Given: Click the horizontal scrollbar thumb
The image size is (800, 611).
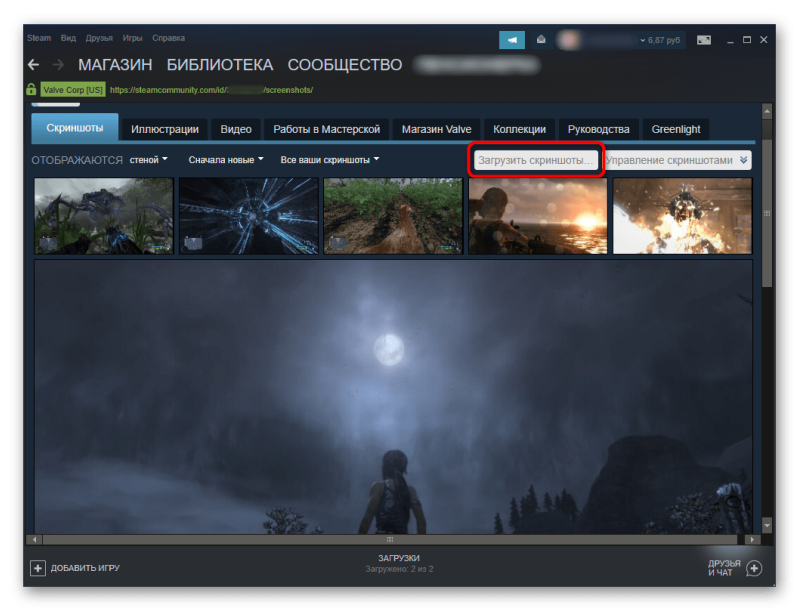Looking at the screenshot, I should click(390, 539).
